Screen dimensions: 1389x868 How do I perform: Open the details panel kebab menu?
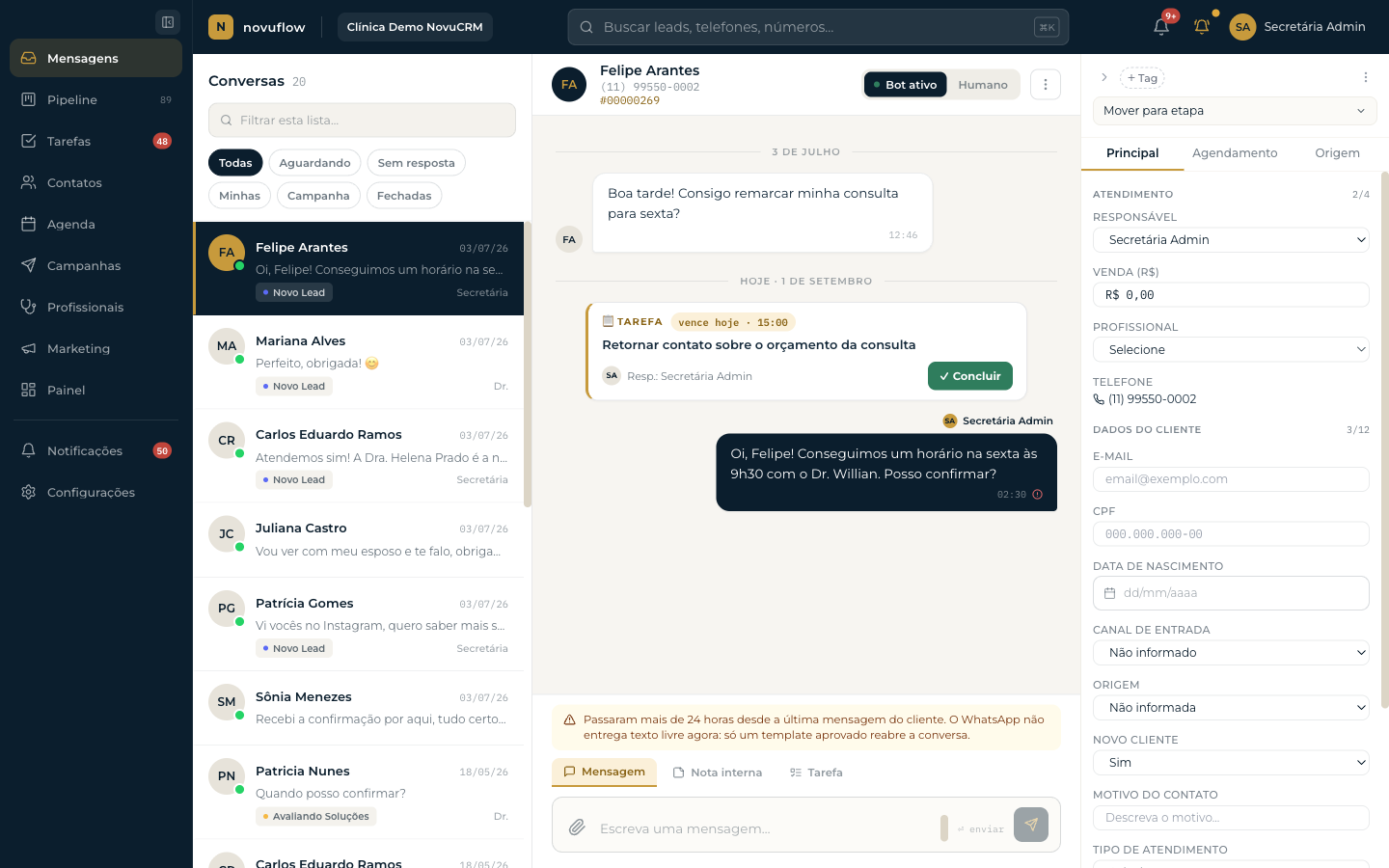[1366, 77]
